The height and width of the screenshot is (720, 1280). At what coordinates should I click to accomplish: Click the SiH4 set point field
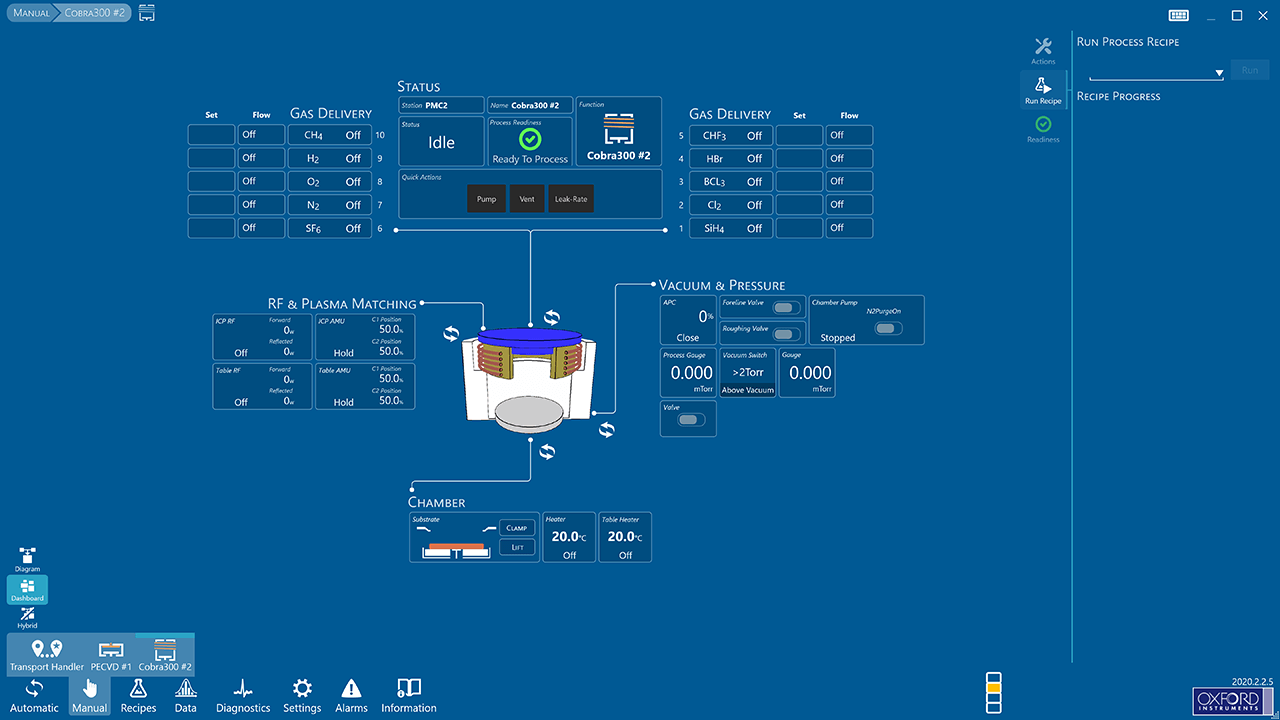[800, 228]
